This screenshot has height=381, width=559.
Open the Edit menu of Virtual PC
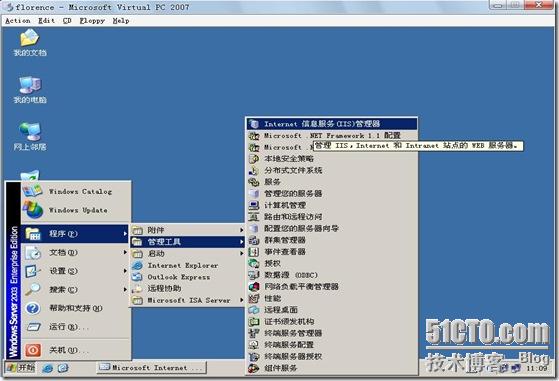(46, 21)
